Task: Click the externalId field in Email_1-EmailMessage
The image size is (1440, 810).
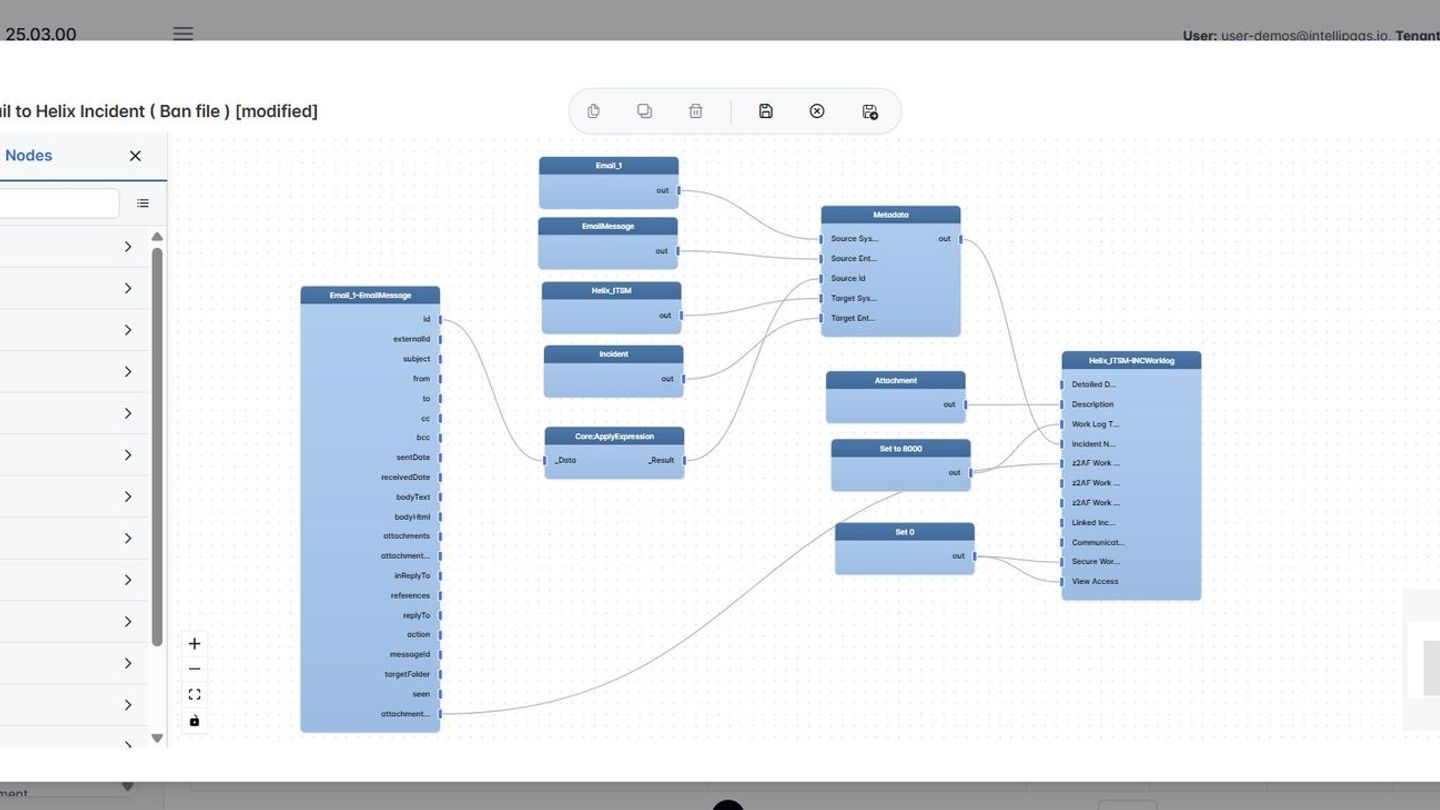Action: pyautogui.click(x=412, y=339)
